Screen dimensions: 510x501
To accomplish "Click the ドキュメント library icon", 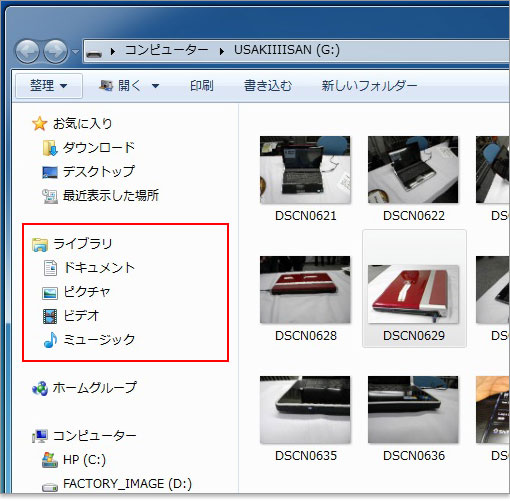I will tap(50, 268).
